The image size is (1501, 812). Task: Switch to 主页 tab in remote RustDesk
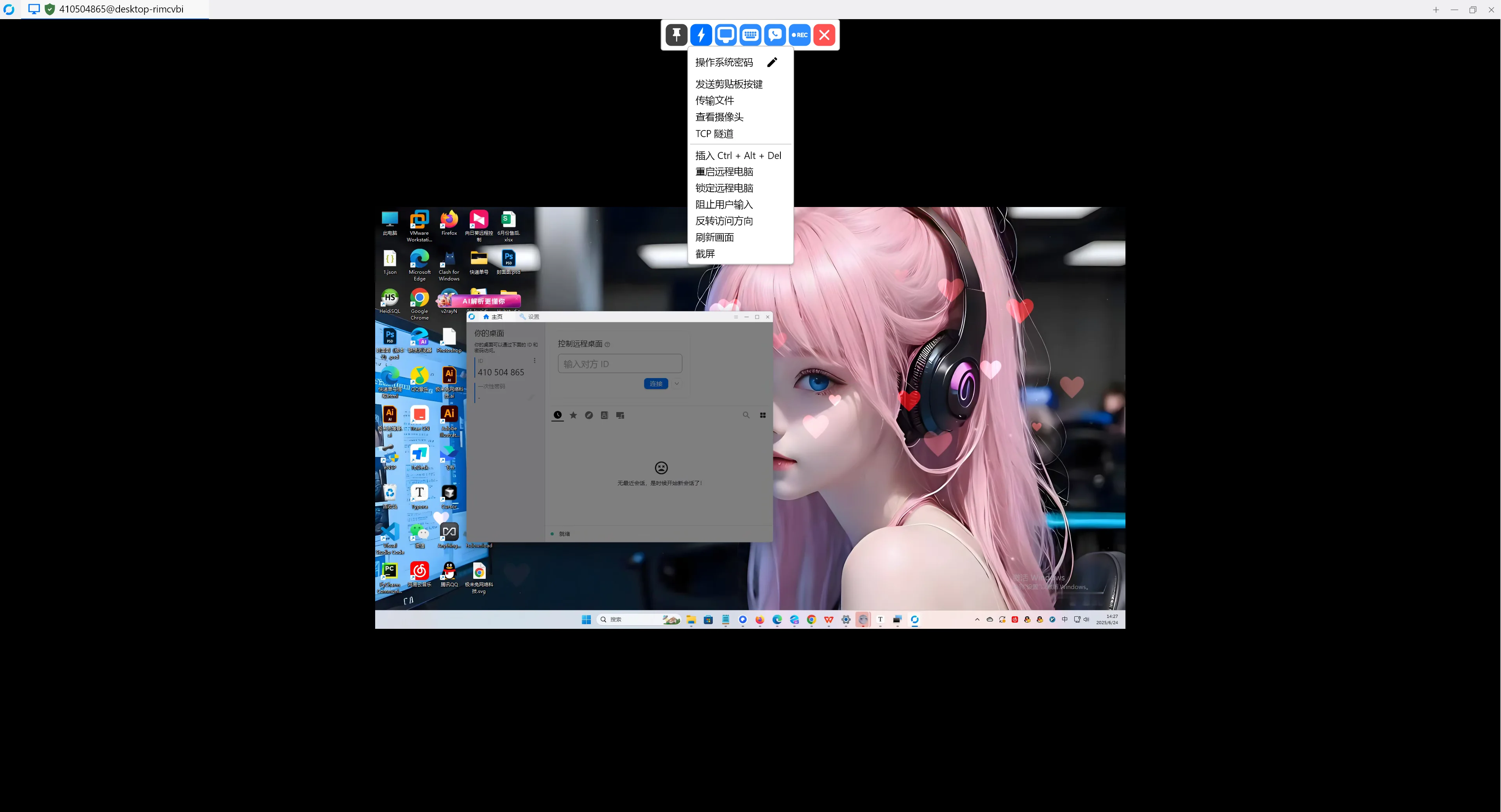[x=492, y=317]
